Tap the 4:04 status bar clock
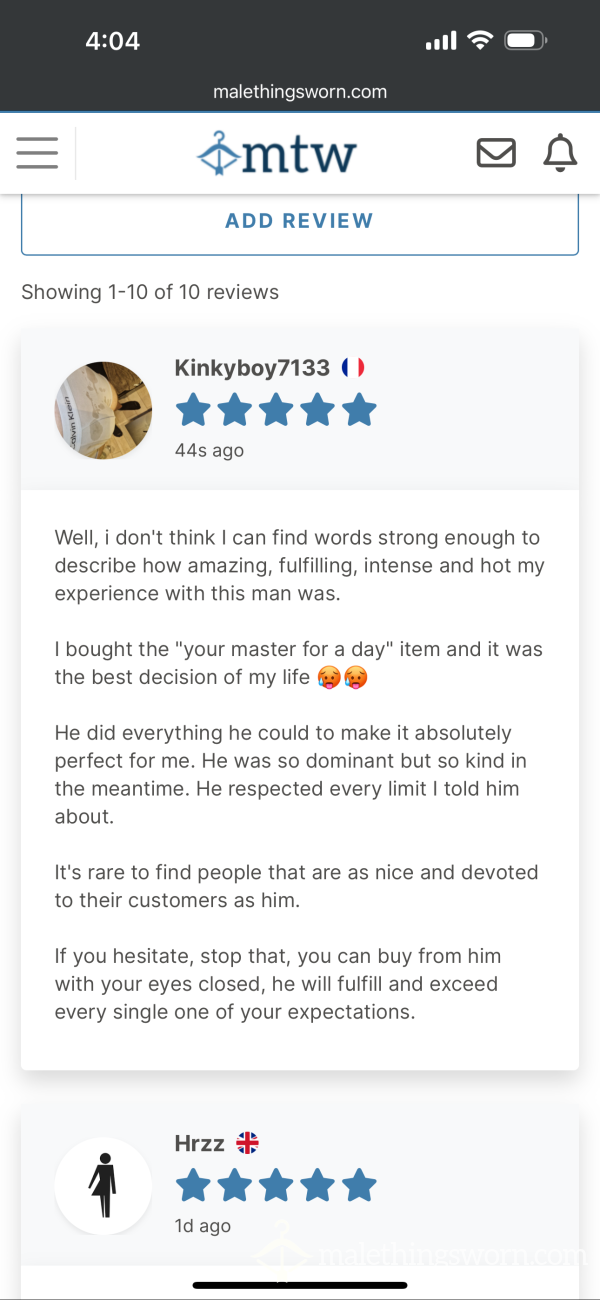Screen dimensions: 600x1300 pyautogui.click(x=112, y=41)
